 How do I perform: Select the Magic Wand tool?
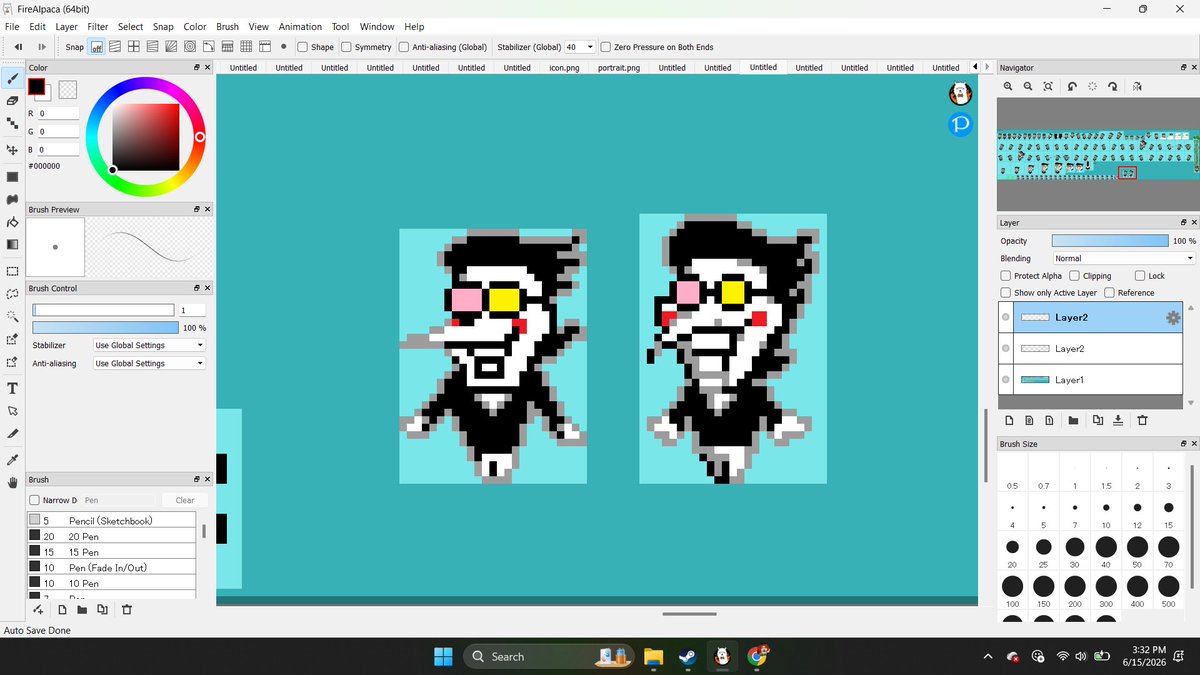[x=12, y=317]
